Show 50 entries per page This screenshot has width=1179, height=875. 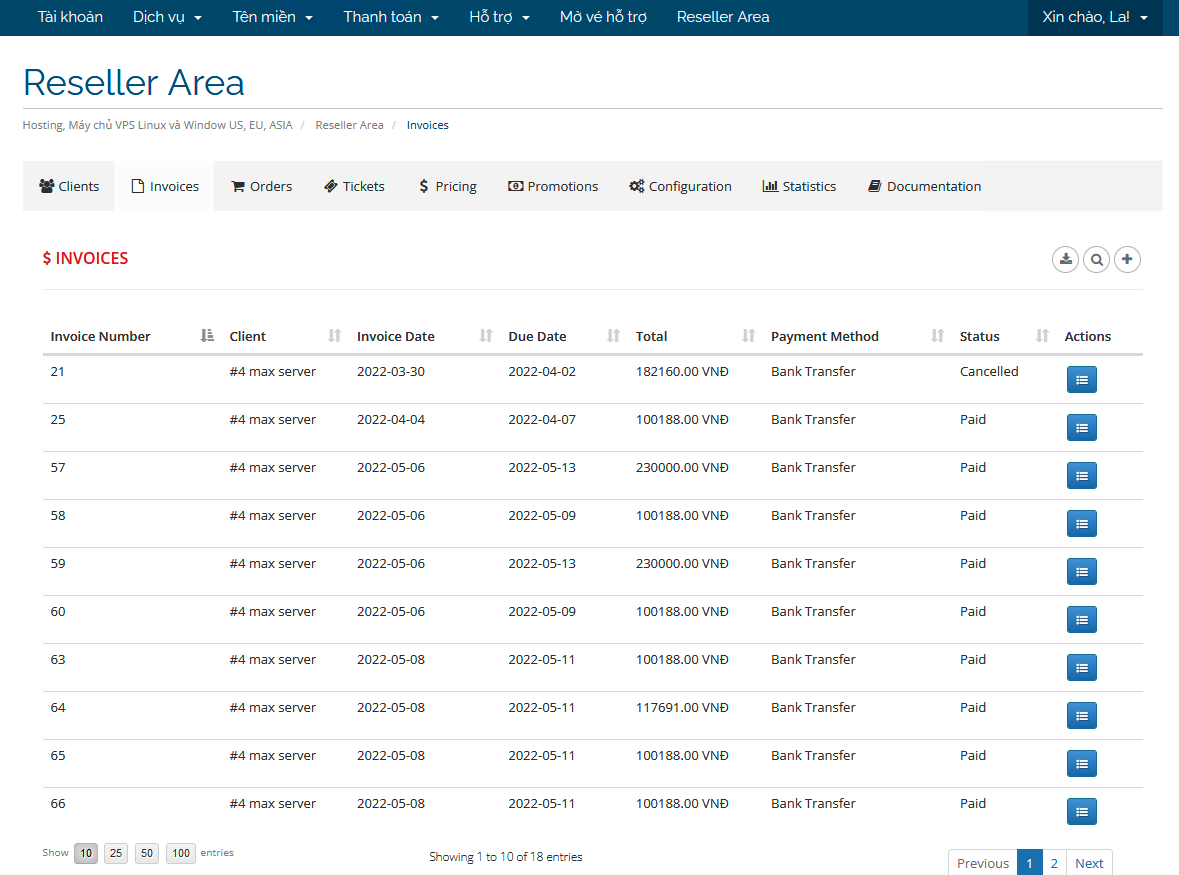tap(147, 854)
